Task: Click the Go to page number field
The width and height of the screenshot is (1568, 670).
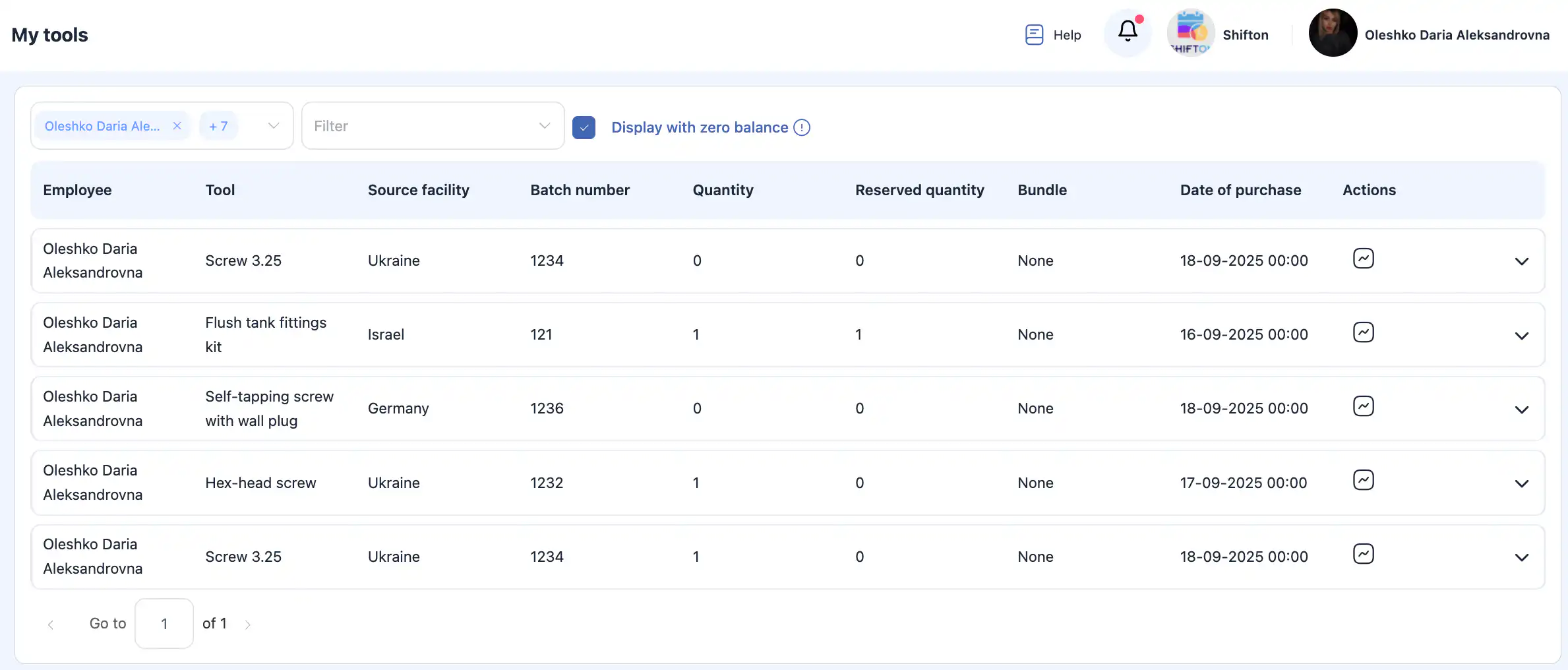Action: click(x=164, y=624)
